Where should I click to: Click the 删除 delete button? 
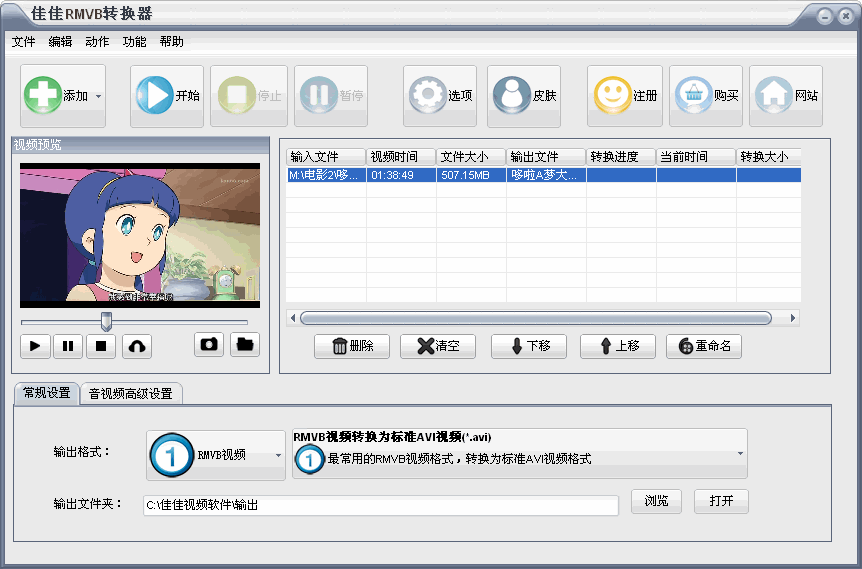(352, 346)
